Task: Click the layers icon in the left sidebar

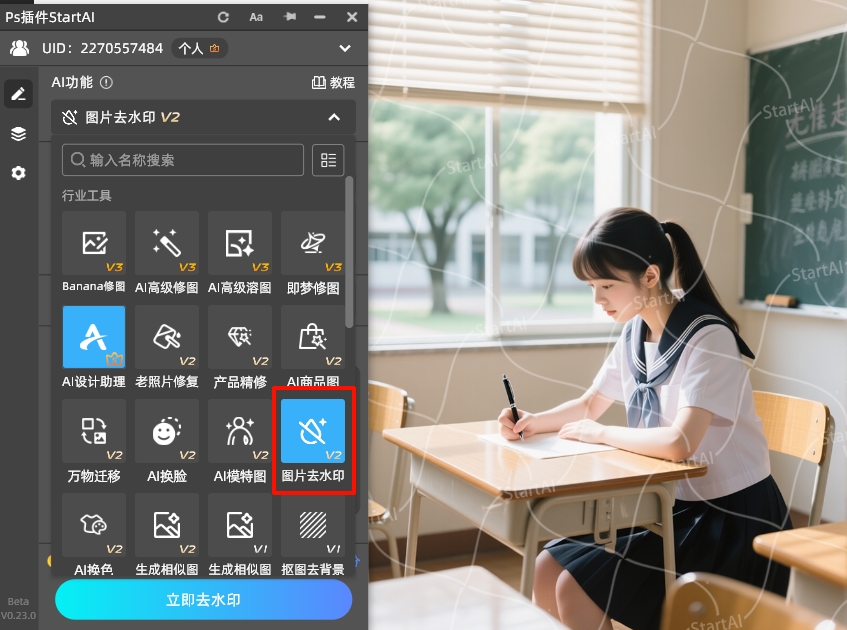Action: click(17, 133)
